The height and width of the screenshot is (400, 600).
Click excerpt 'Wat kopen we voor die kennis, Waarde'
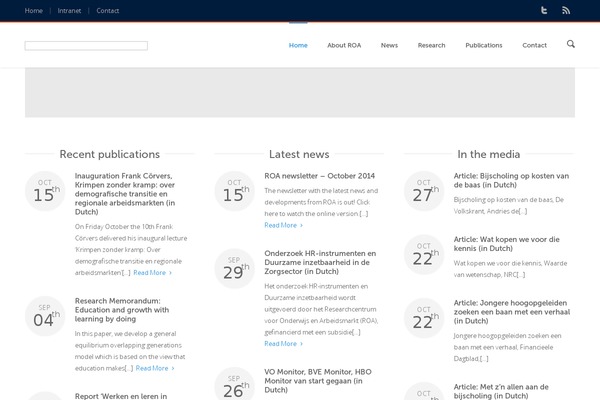510,269
